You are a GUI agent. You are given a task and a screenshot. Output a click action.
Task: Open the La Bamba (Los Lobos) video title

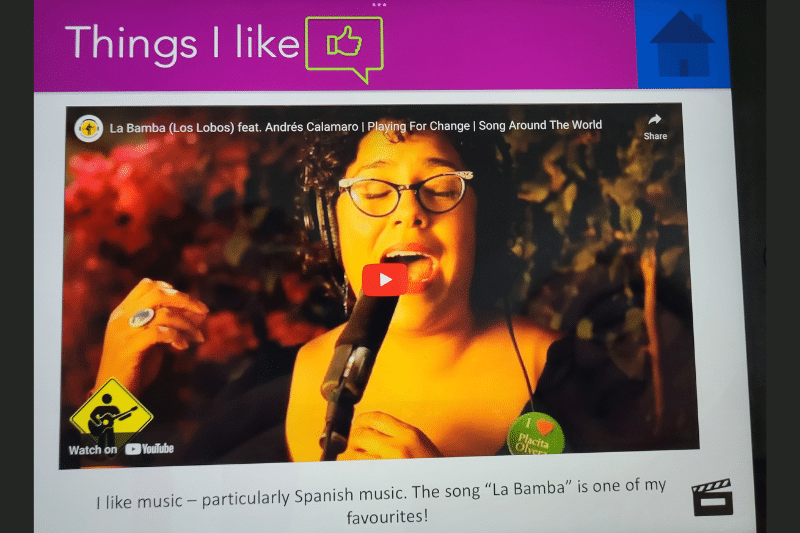pyautogui.click(x=356, y=126)
